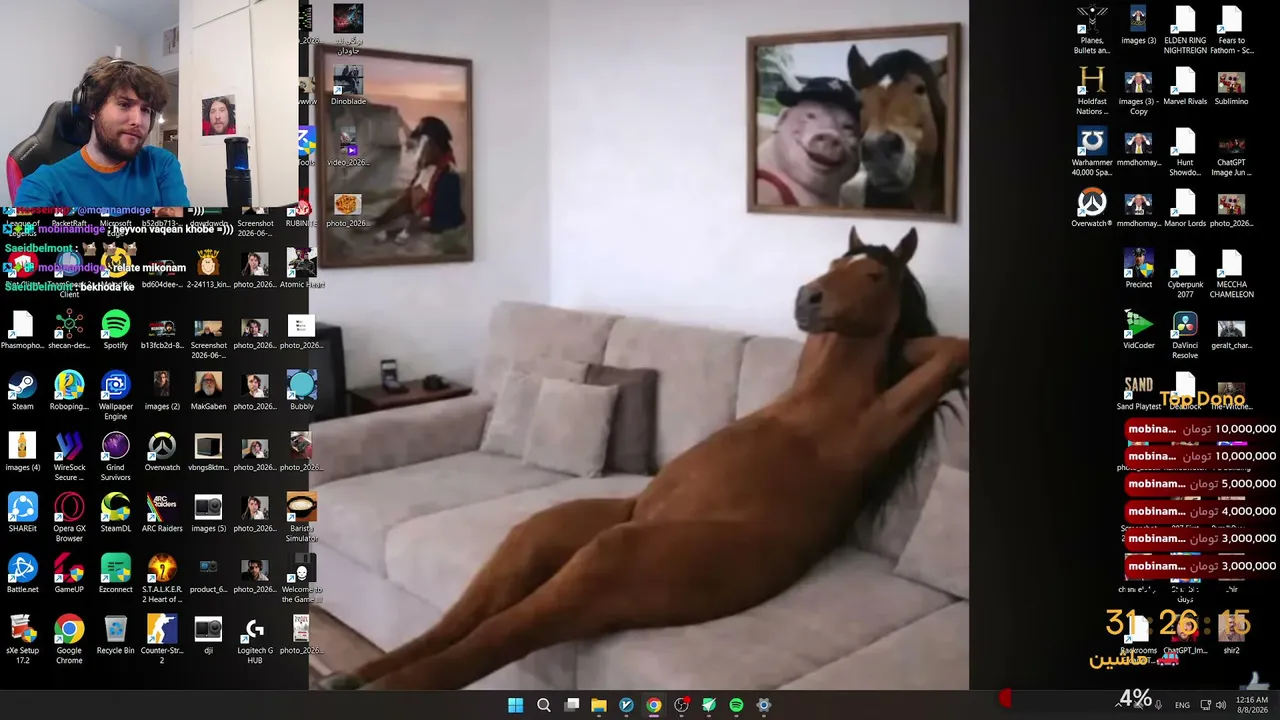Launch the VidCoder desktop shortcut
This screenshot has width=1280, height=720.
coord(1138,331)
